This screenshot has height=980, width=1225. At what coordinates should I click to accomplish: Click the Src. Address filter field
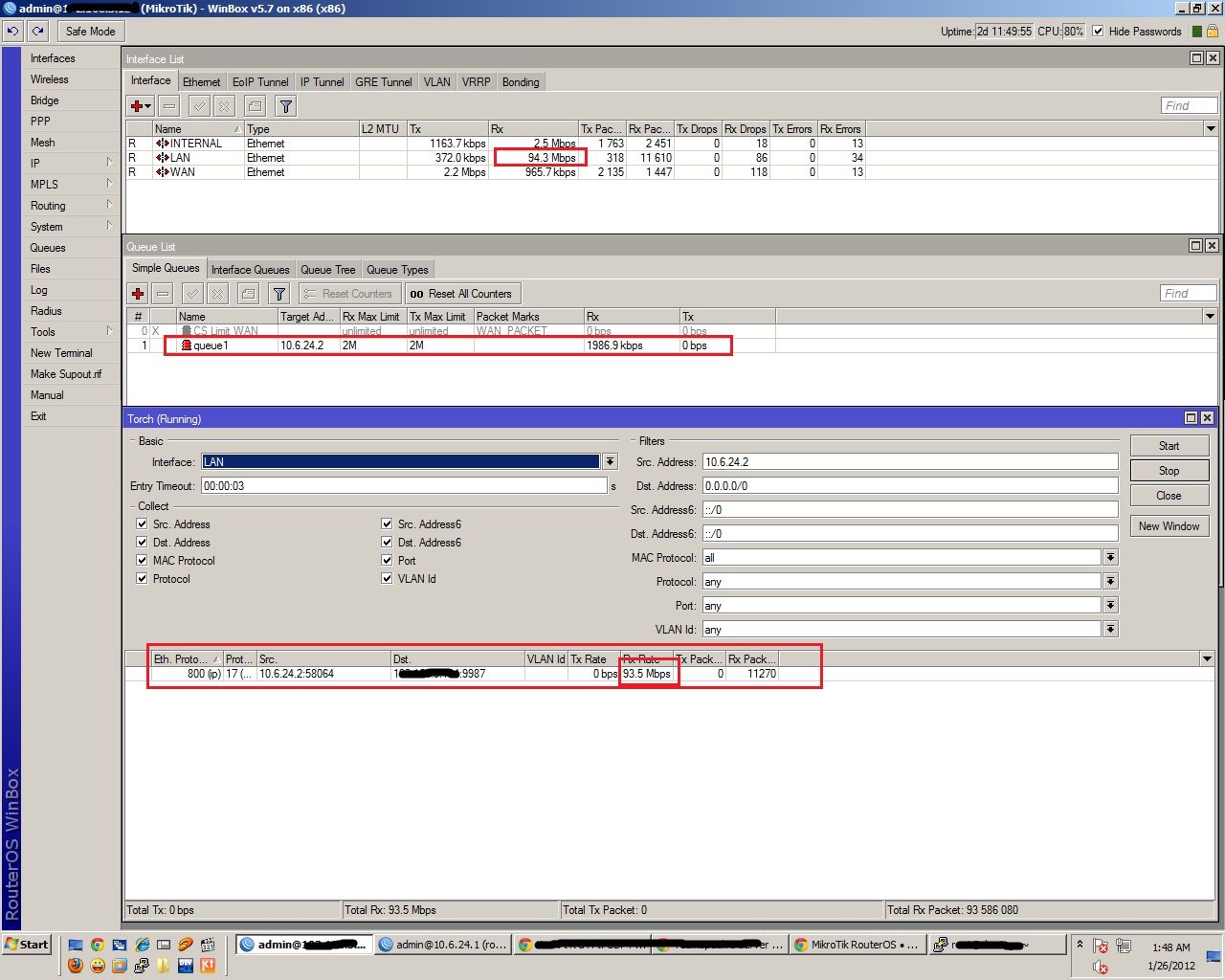pyautogui.click(x=910, y=462)
